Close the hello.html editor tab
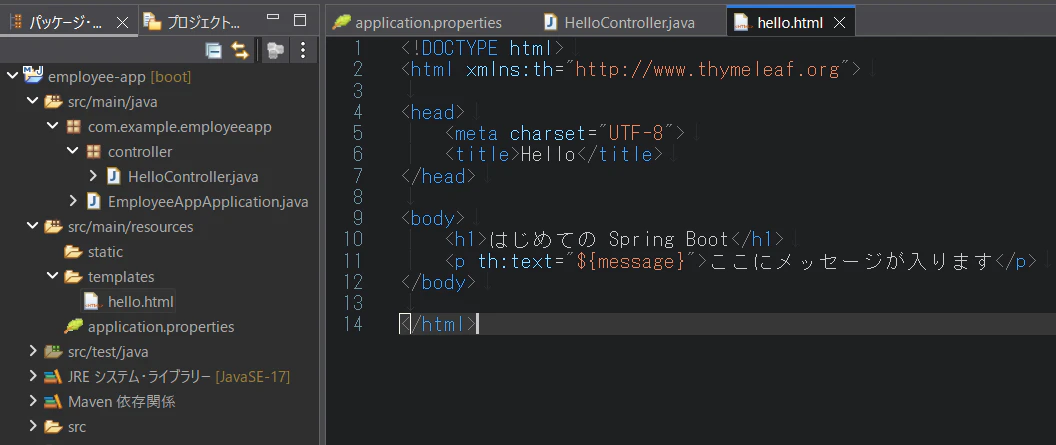Image resolution: width=1056 pixels, height=445 pixels. [x=839, y=23]
